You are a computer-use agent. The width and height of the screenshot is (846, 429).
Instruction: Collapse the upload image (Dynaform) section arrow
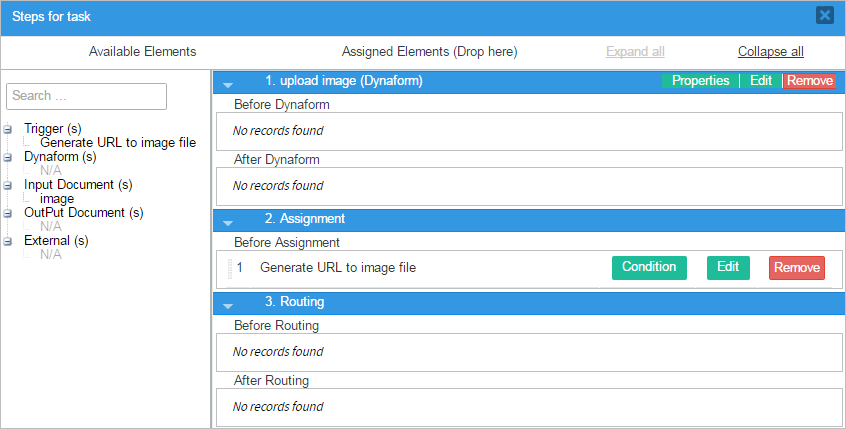(x=228, y=85)
